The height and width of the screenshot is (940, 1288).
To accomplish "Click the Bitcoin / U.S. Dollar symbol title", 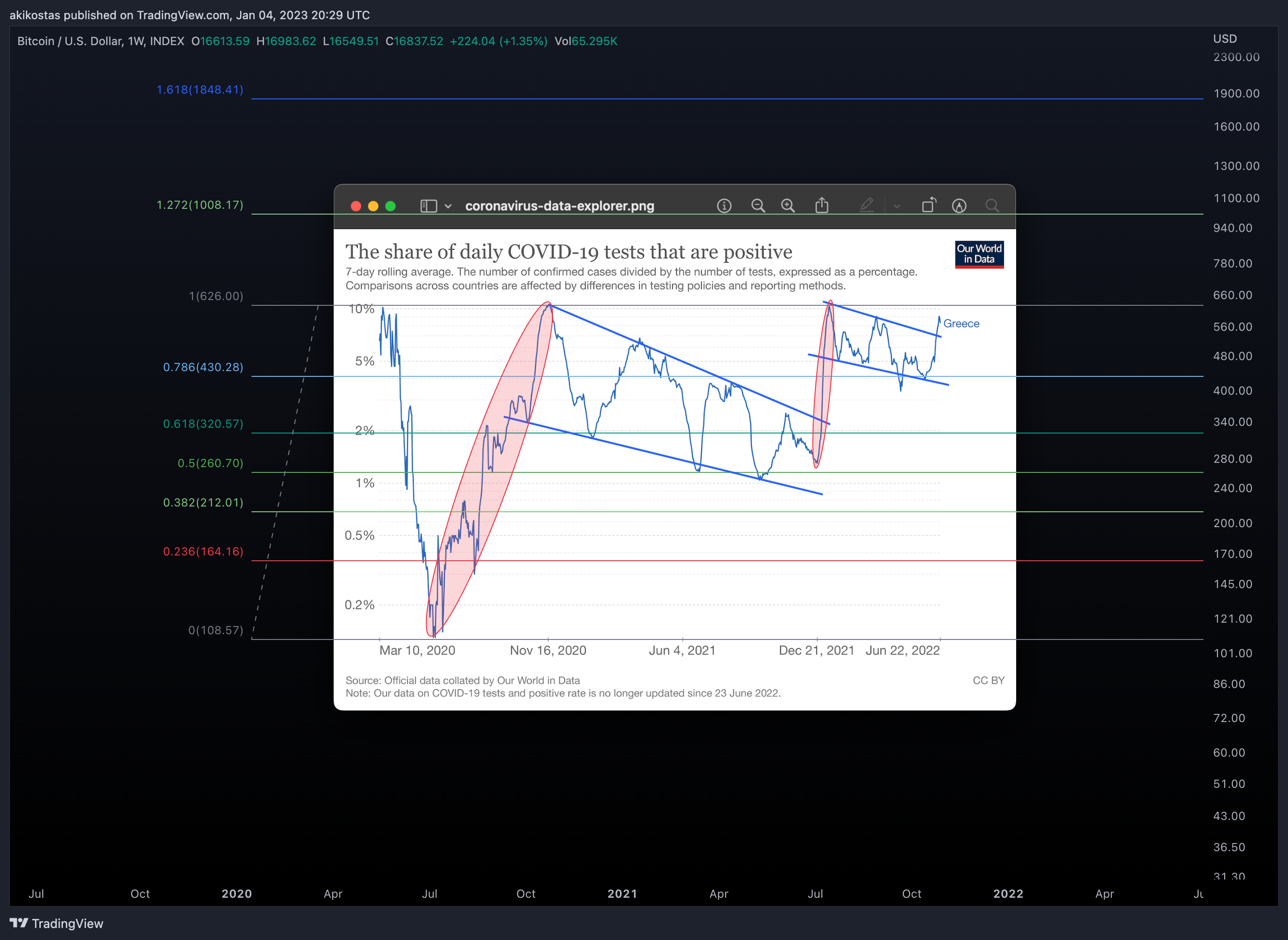I will point(101,41).
